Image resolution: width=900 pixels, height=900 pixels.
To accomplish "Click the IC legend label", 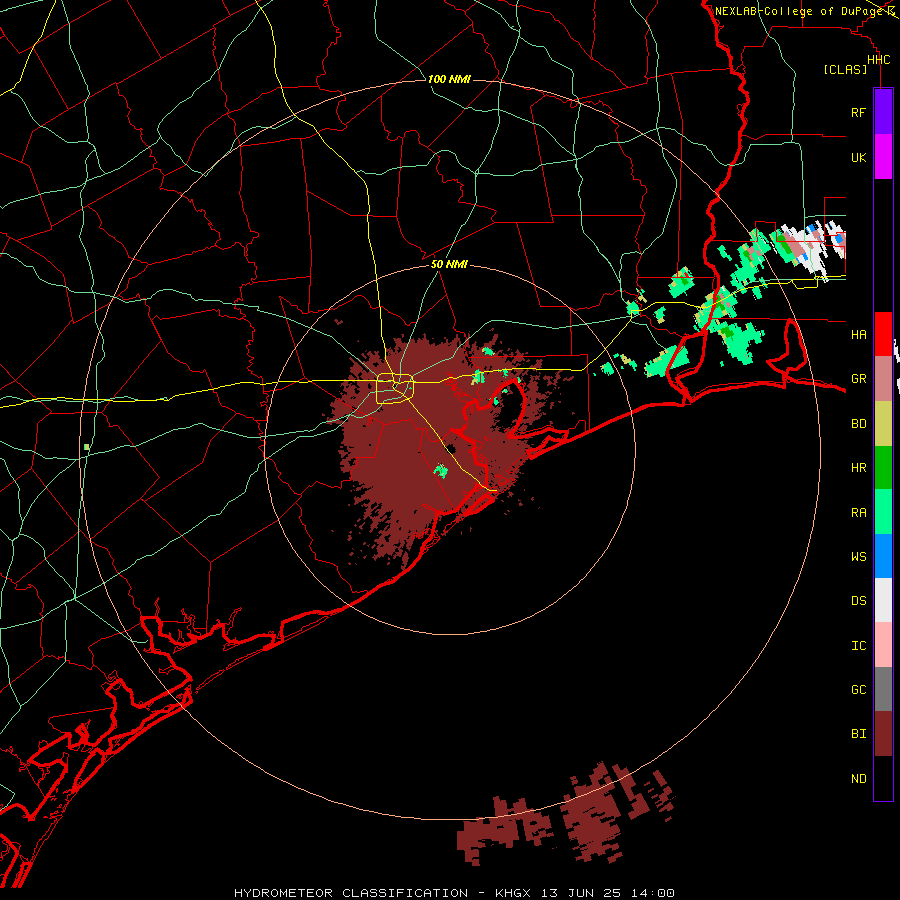I will pyautogui.click(x=858, y=646).
